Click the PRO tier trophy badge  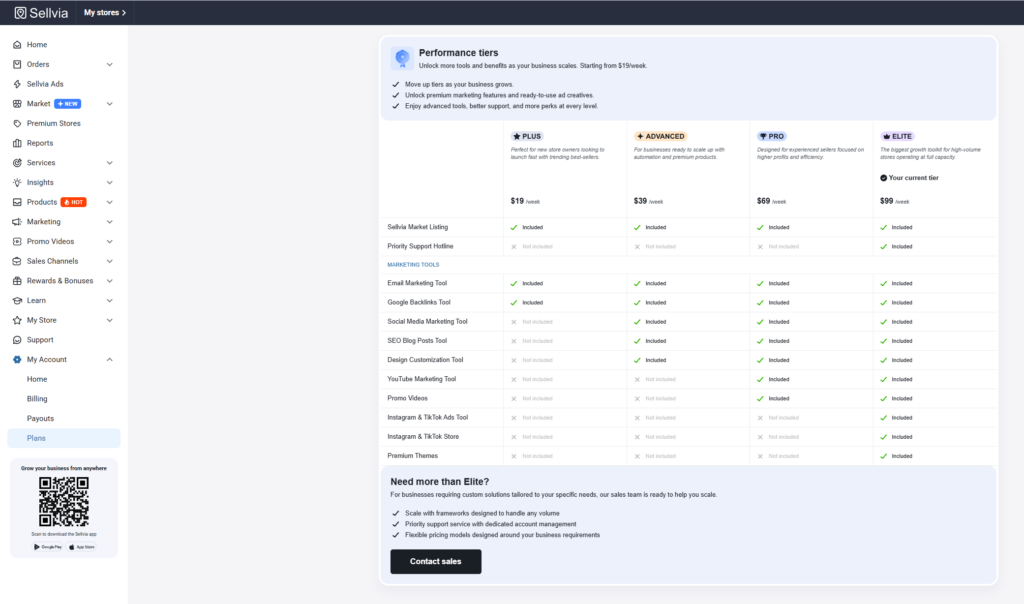coord(771,136)
